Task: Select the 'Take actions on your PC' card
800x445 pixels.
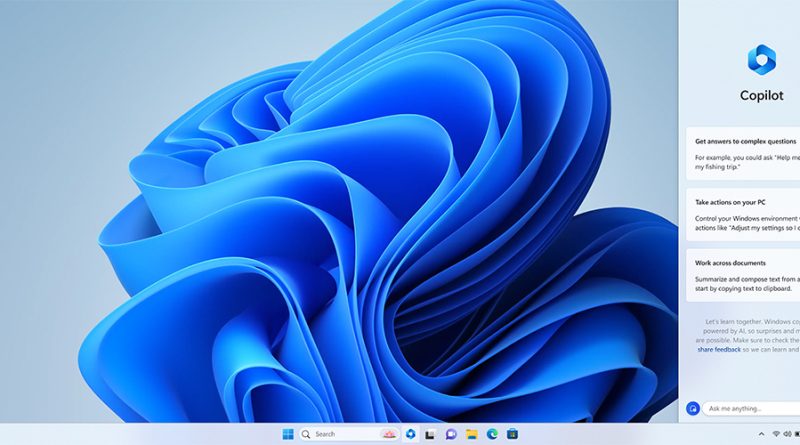Action: point(743,215)
